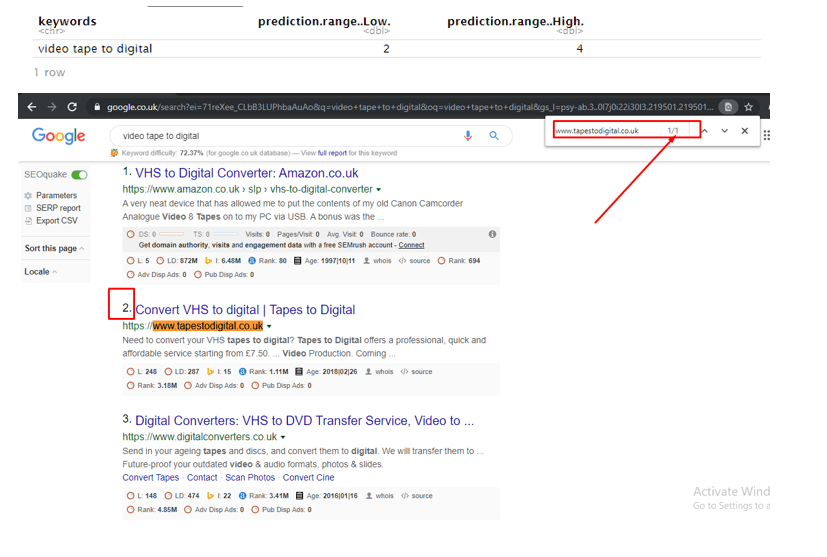
Task: Click the browser forward arrow
Action: point(52,107)
